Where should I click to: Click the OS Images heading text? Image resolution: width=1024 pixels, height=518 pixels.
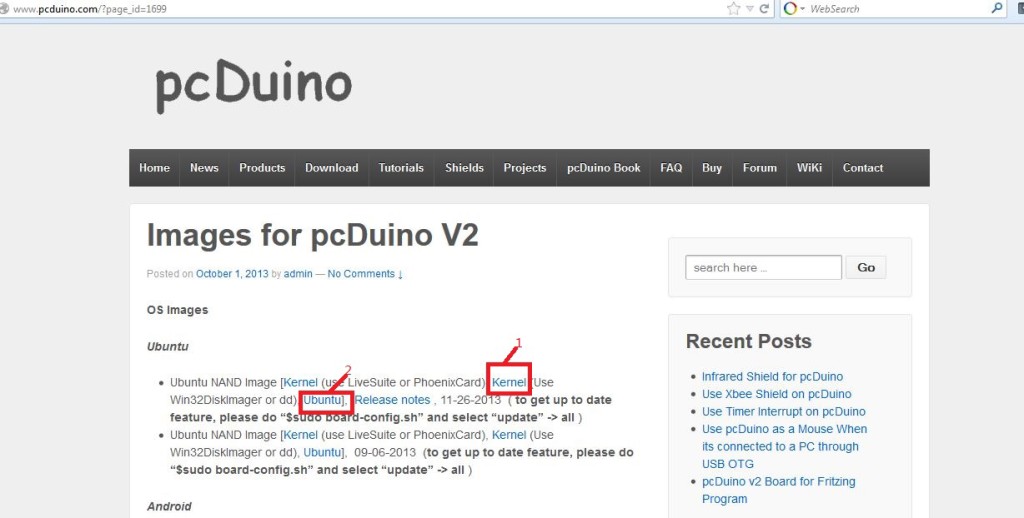click(x=178, y=310)
